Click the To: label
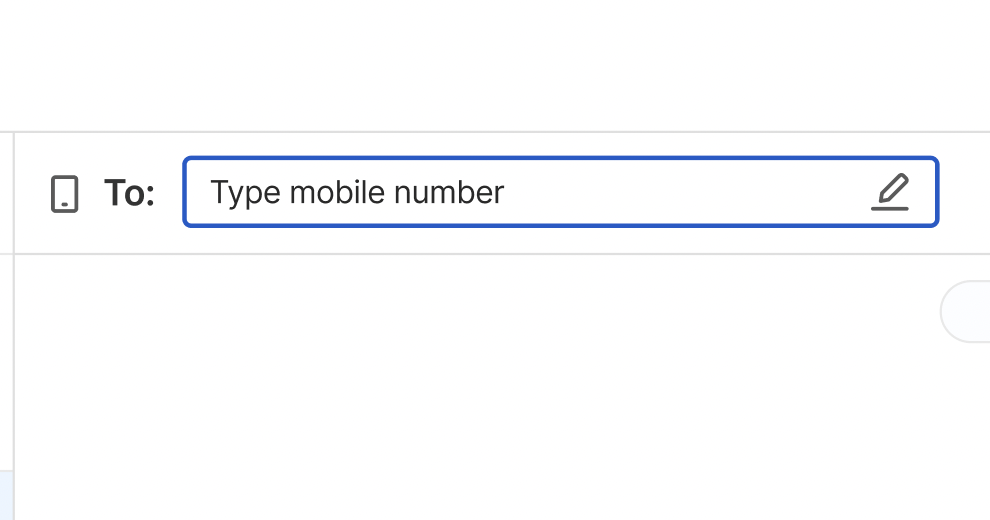The height and width of the screenshot is (520, 990). pos(129,193)
